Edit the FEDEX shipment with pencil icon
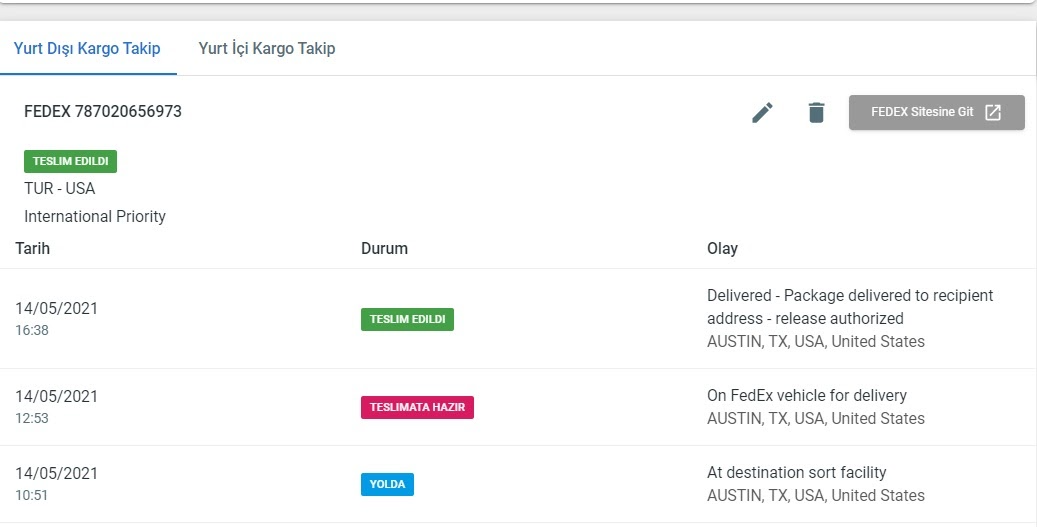This screenshot has width=1037, height=527. 762,112
